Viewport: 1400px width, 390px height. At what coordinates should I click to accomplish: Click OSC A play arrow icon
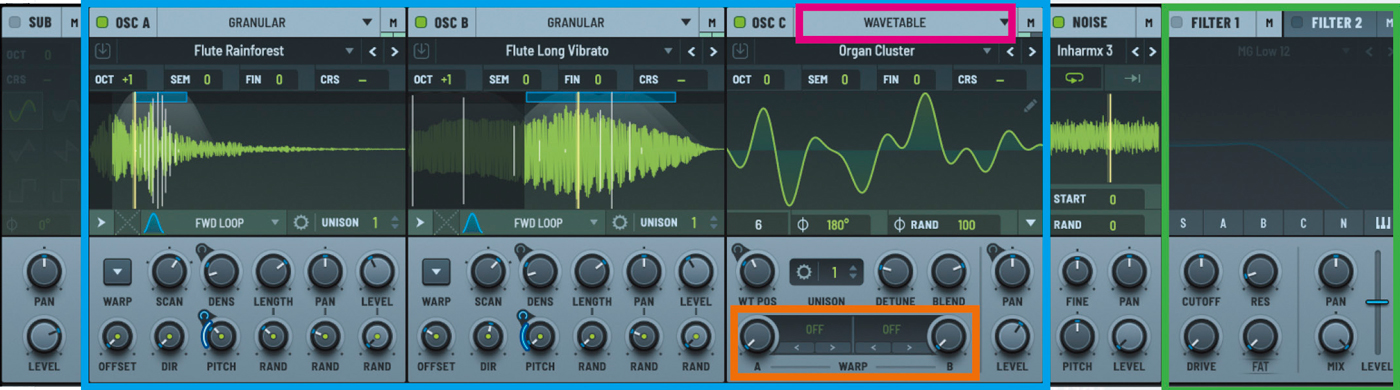[x=101, y=222]
